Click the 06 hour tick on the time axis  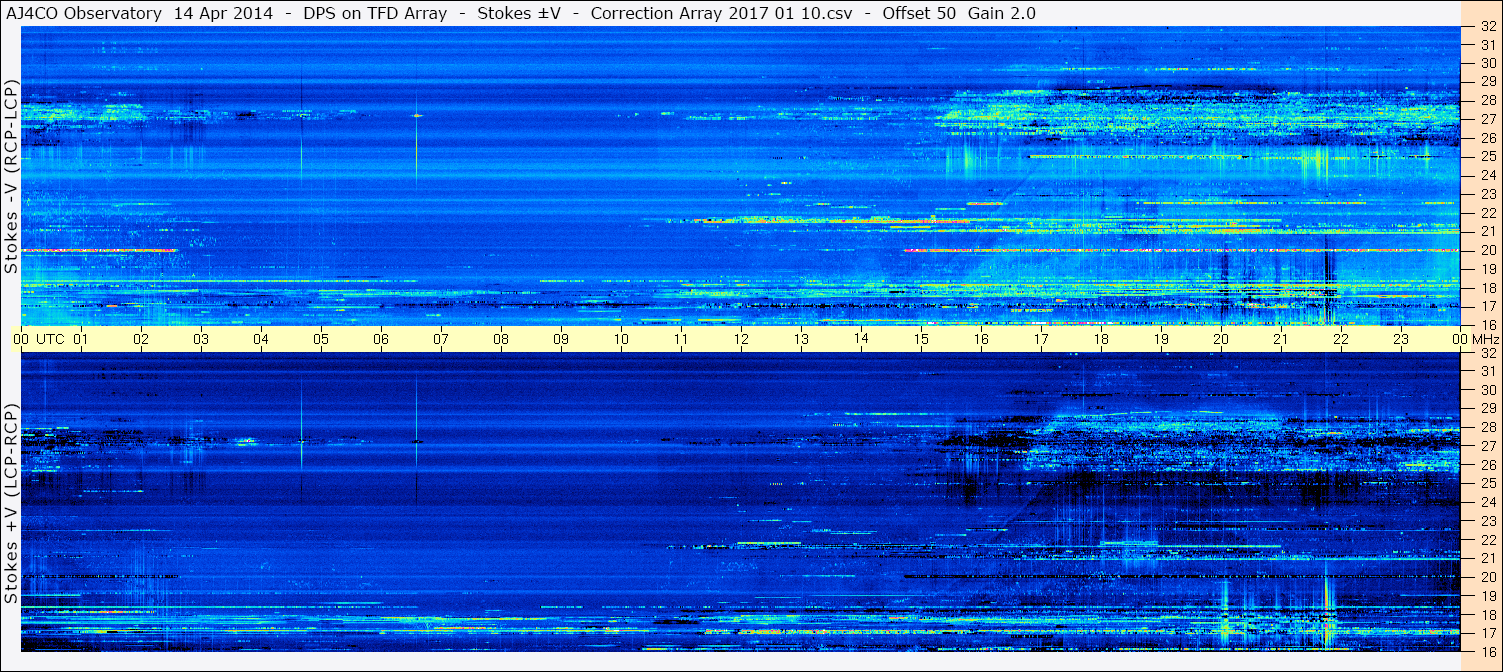(x=381, y=339)
